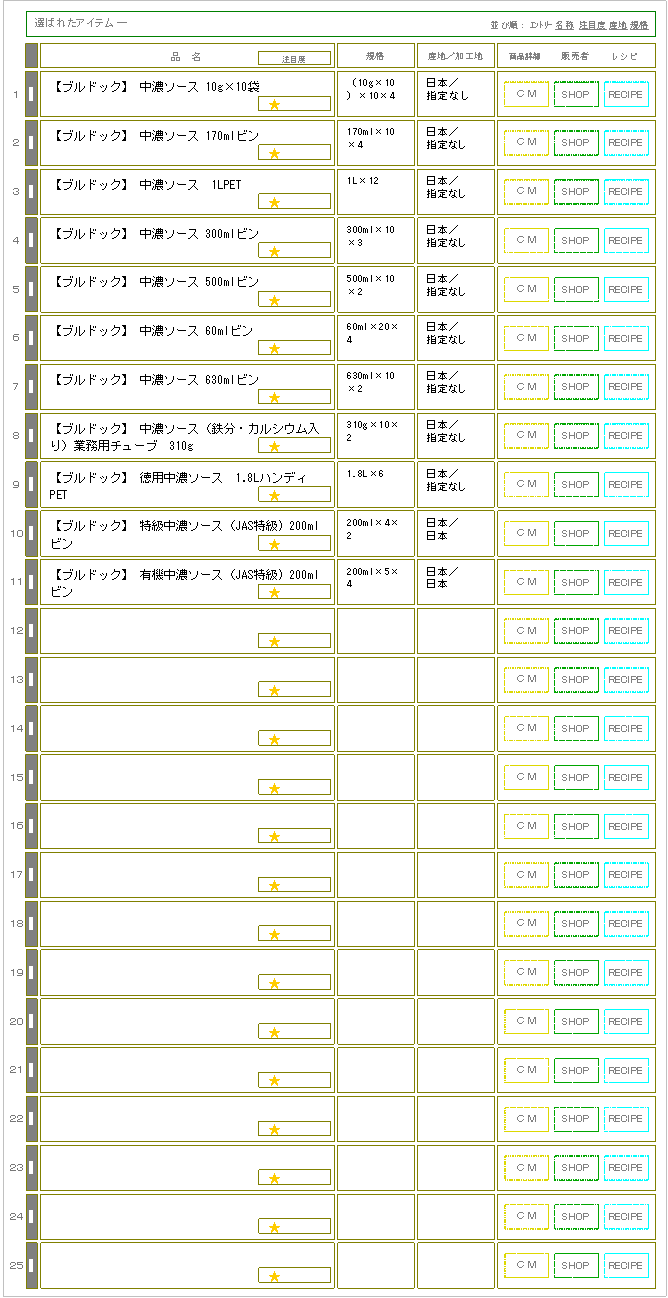Click star rating in row 12

(294, 640)
